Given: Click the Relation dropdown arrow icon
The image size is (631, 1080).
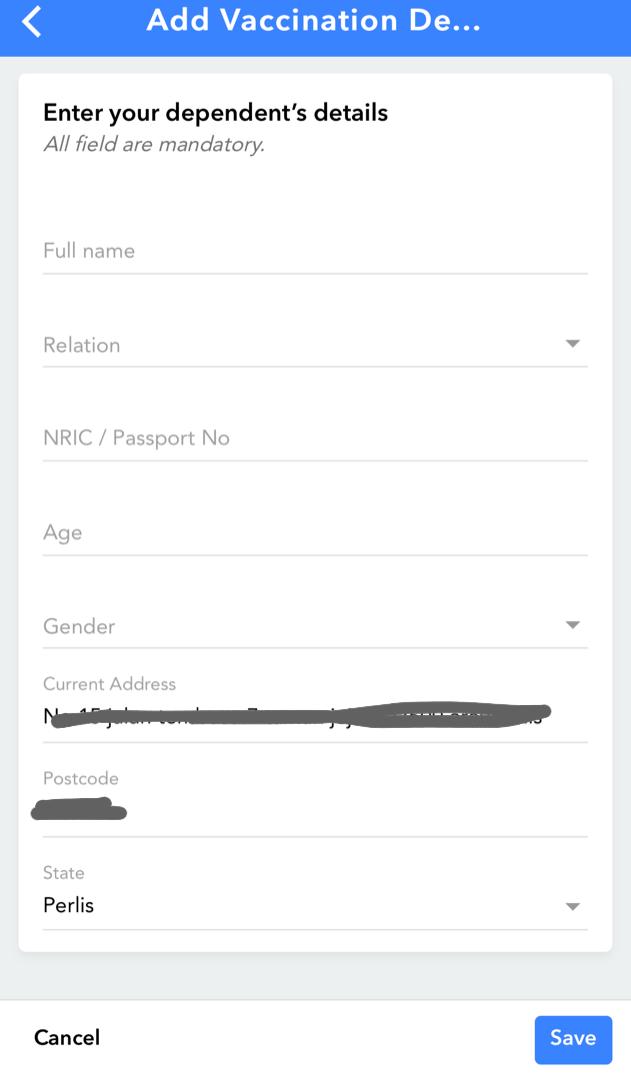Looking at the screenshot, I should point(573,344).
